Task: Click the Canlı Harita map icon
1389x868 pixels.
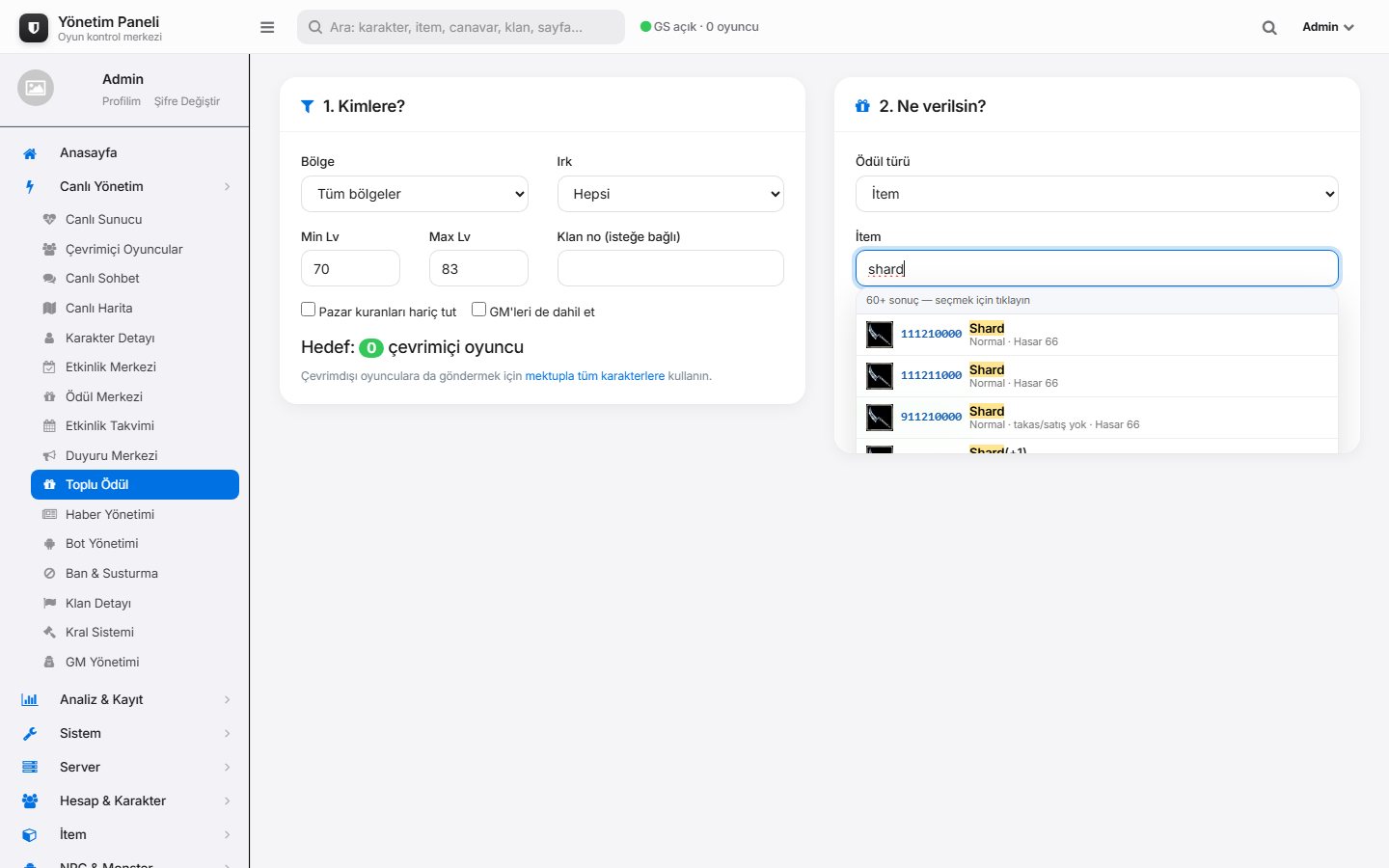Action: pos(49,309)
